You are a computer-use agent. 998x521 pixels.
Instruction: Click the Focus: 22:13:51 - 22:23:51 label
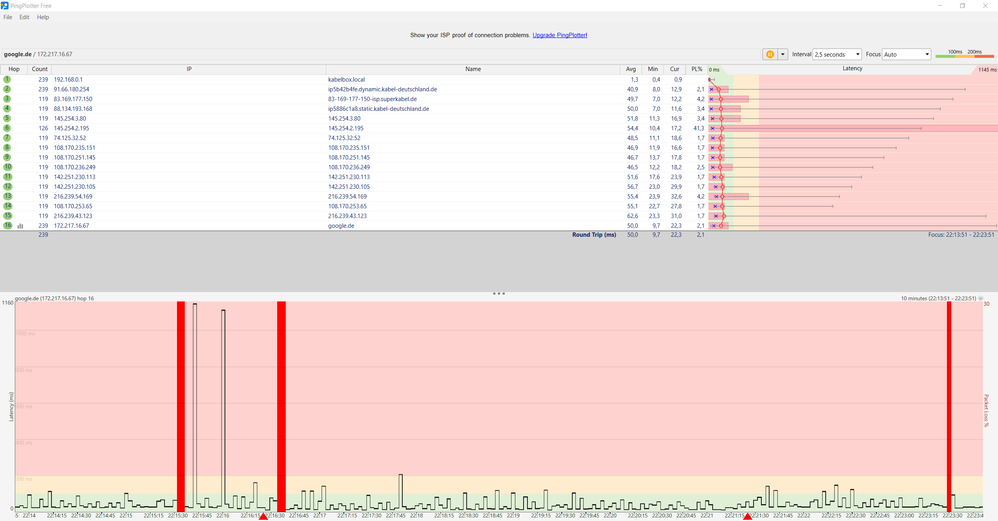click(961, 235)
